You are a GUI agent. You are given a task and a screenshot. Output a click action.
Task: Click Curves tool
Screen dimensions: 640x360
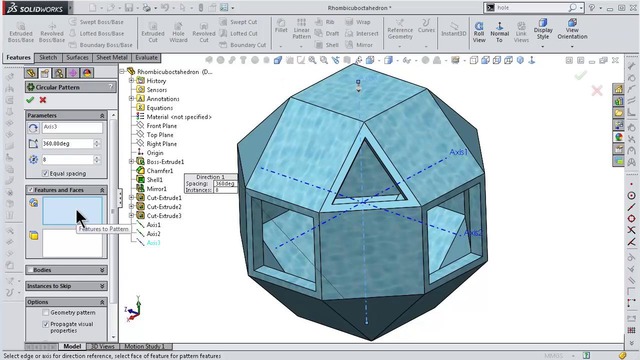pyautogui.click(x=426, y=25)
